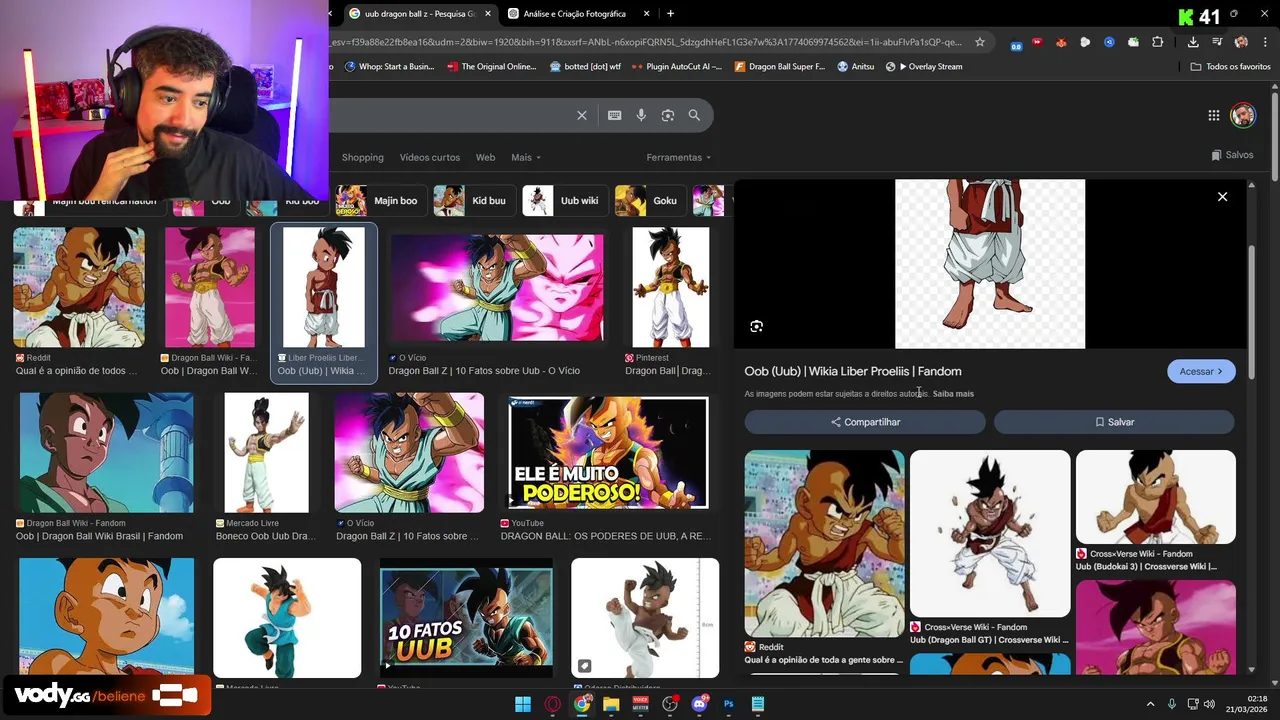Start voice search with the microphone icon

641,115
